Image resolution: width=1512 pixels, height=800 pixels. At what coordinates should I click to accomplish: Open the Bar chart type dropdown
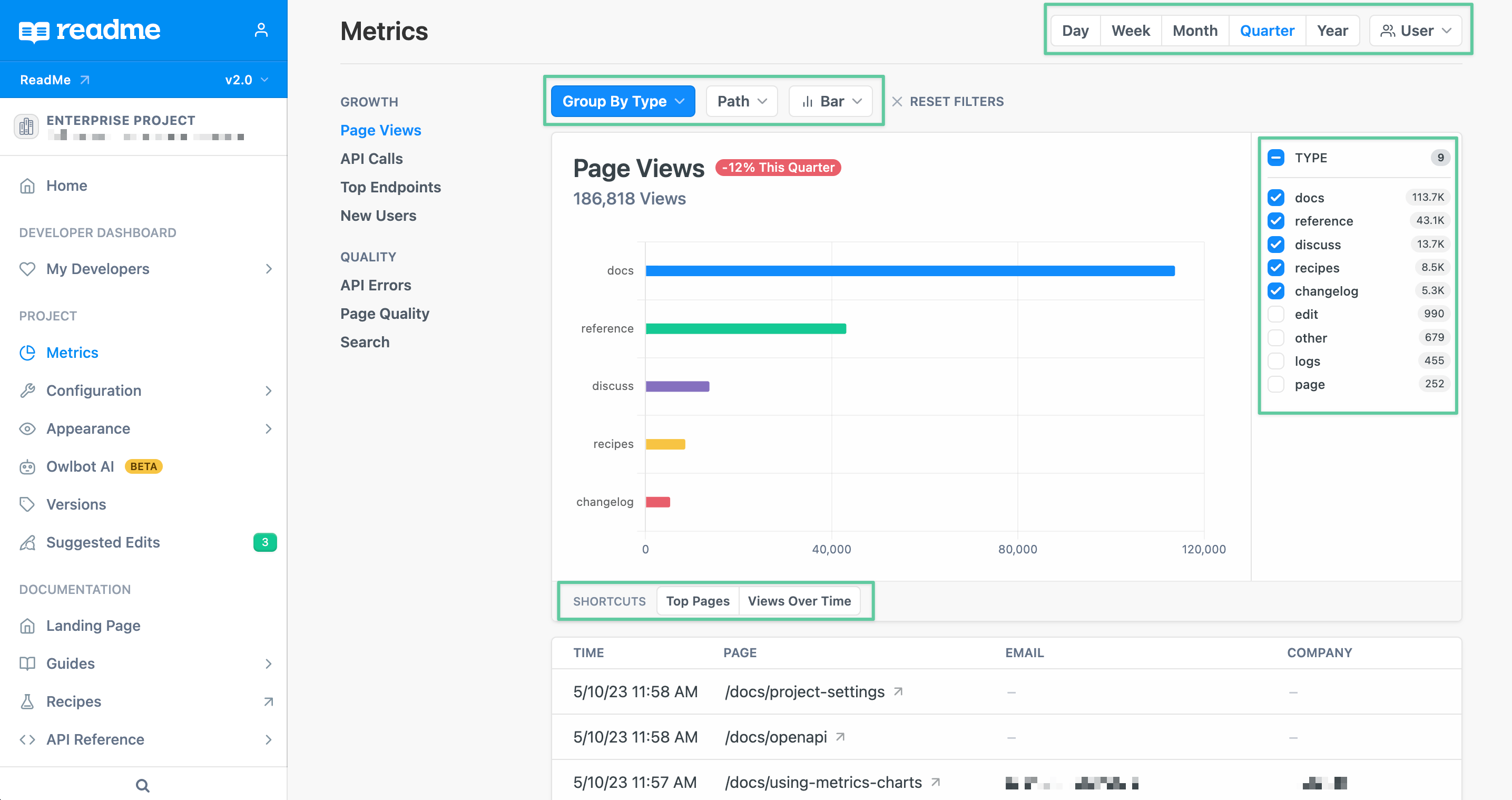pyautogui.click(x=830, y=101)
